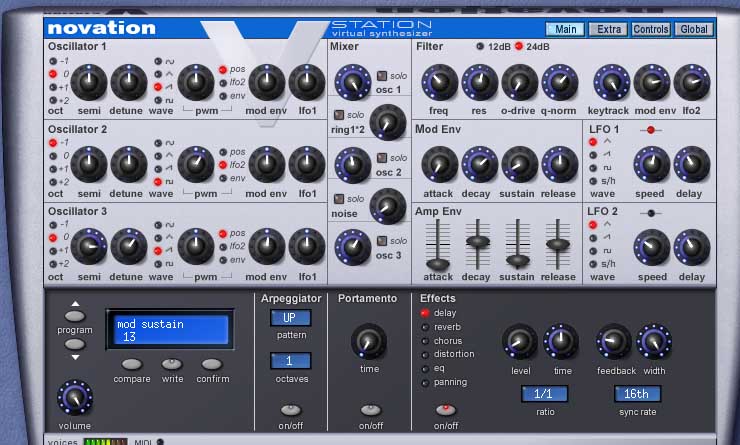Click the Mixer noise level knob
Screen dimensions: 740x445
pyautogui.click(x=388, y=206)
